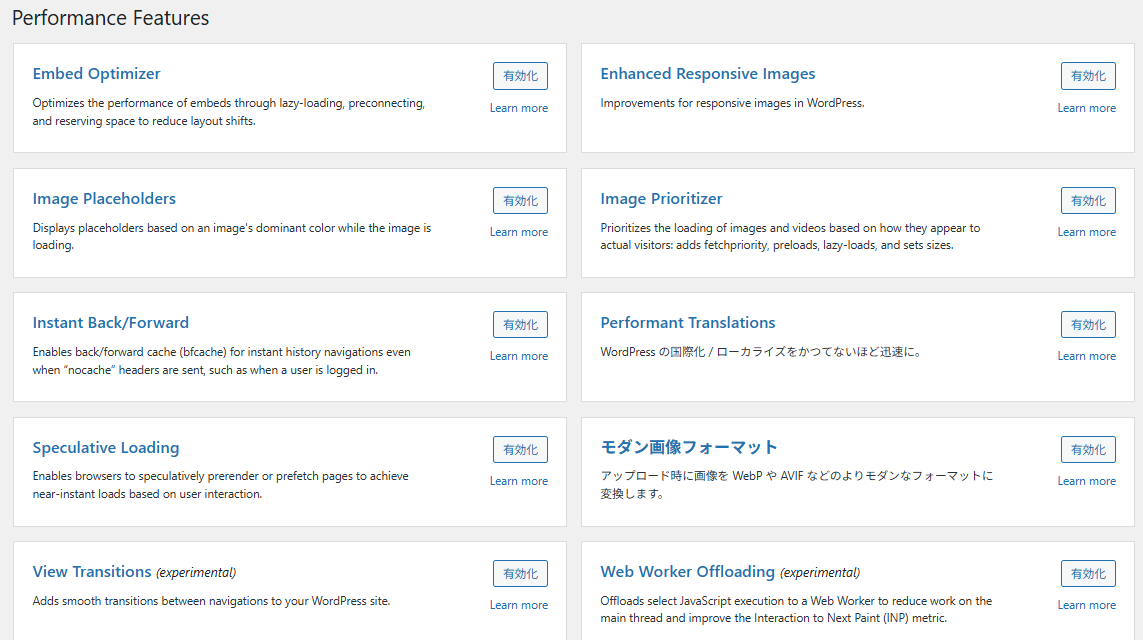
Task: Open Embed Optimizer title link
Action: [x=96, y=74]
